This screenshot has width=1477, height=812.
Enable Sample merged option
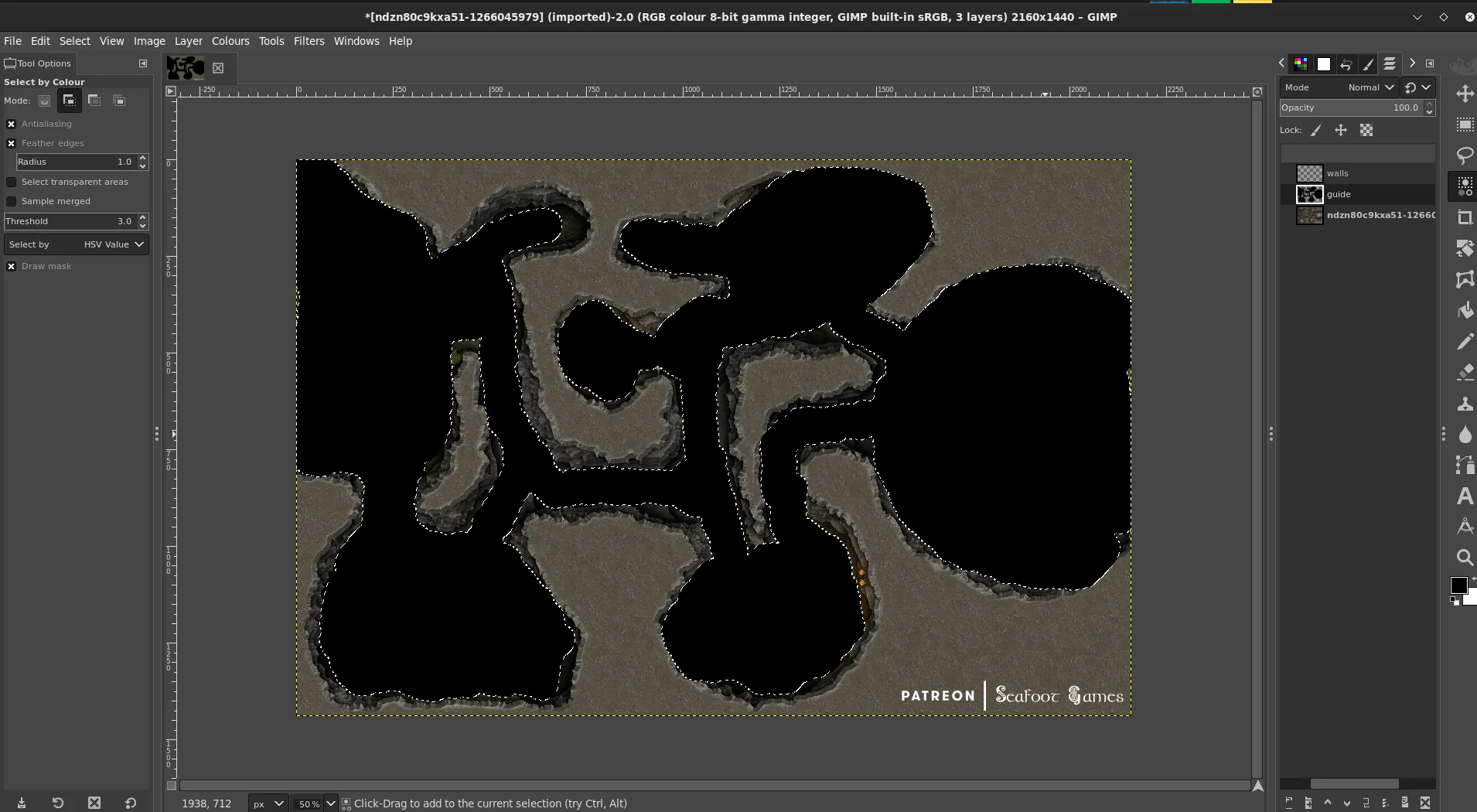click(12, 201)
